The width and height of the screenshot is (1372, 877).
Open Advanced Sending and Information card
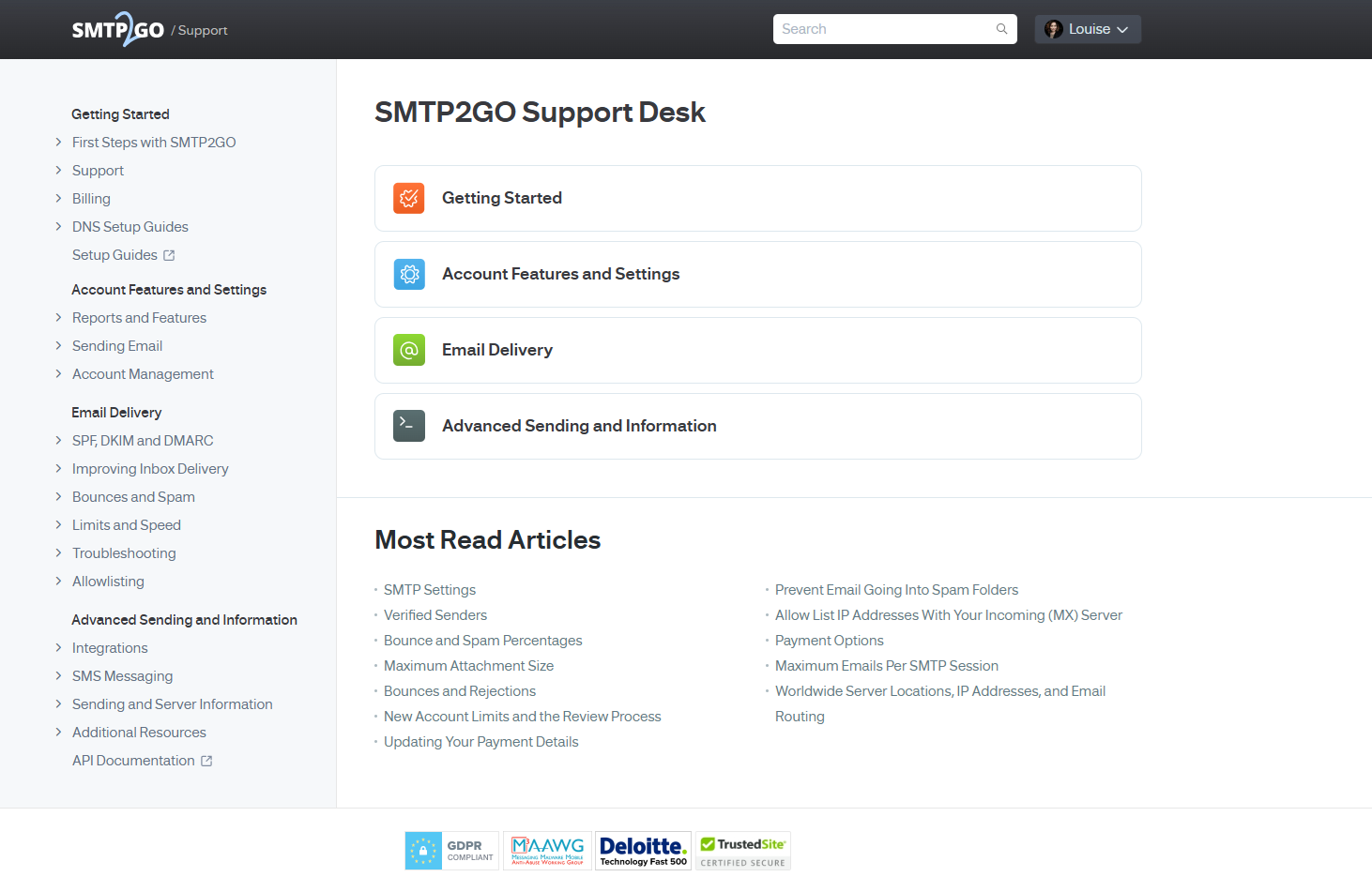click(758, 426)
